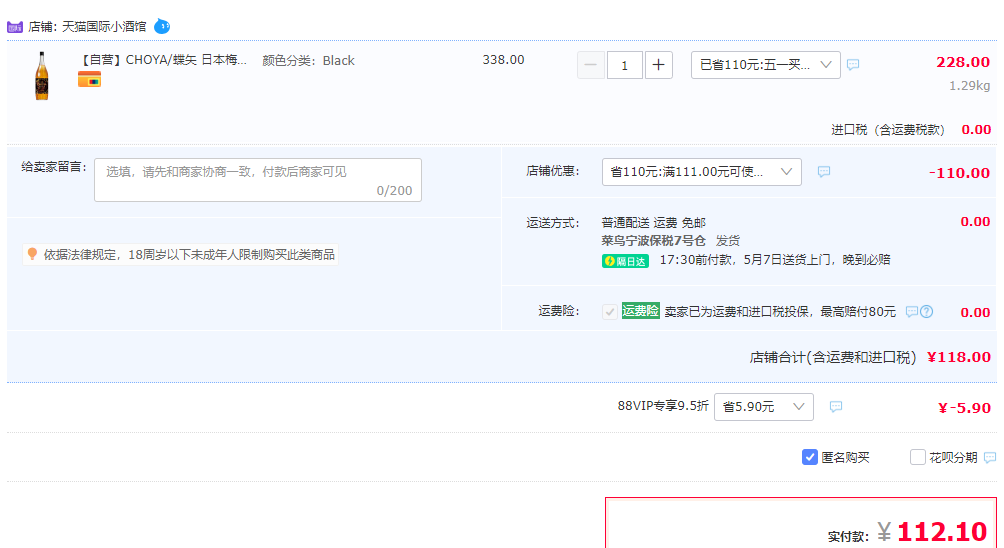Click the unit price 338.00
Screen dimensions: 1004x548
click(503, 60)
